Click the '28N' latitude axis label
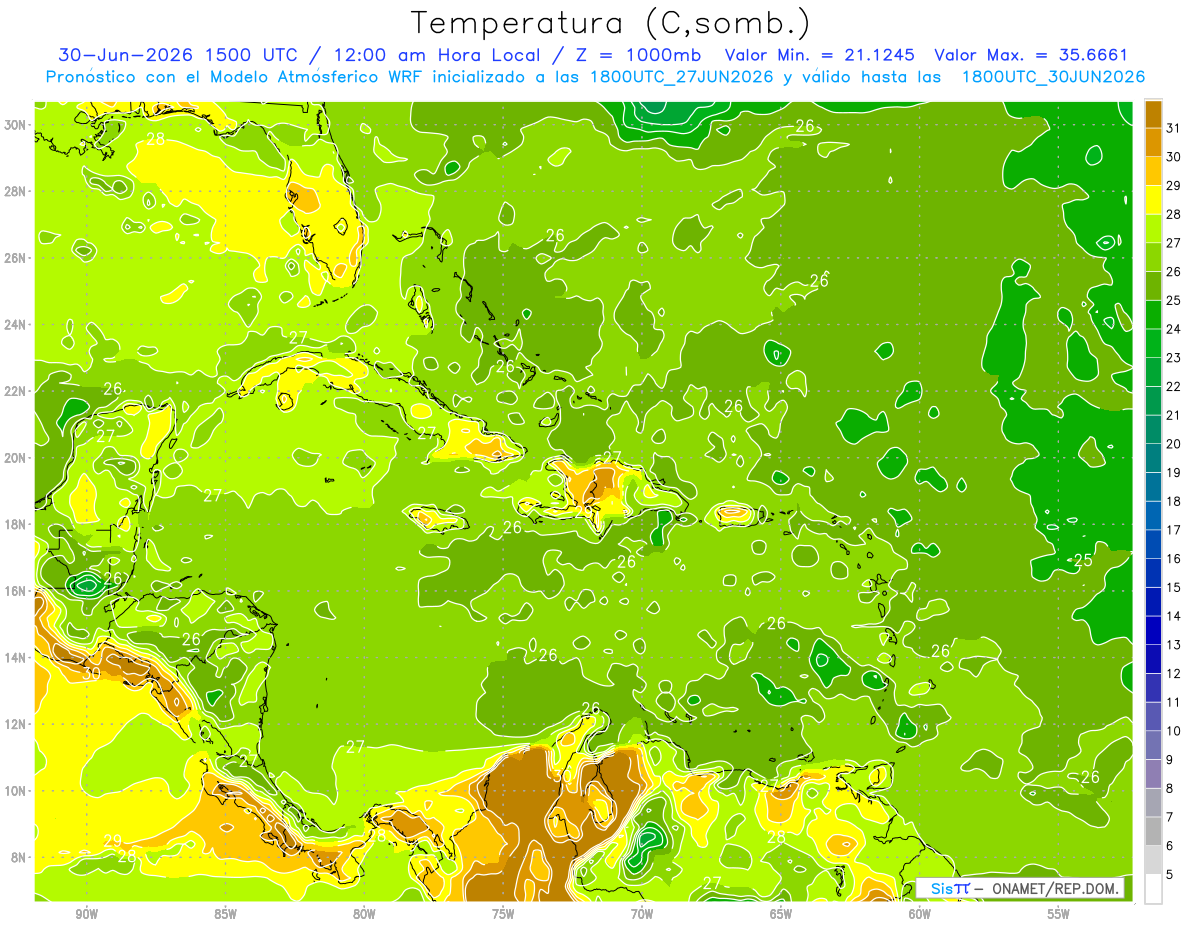The height and width of the screenshot is (927, 1200). [17, 191]
